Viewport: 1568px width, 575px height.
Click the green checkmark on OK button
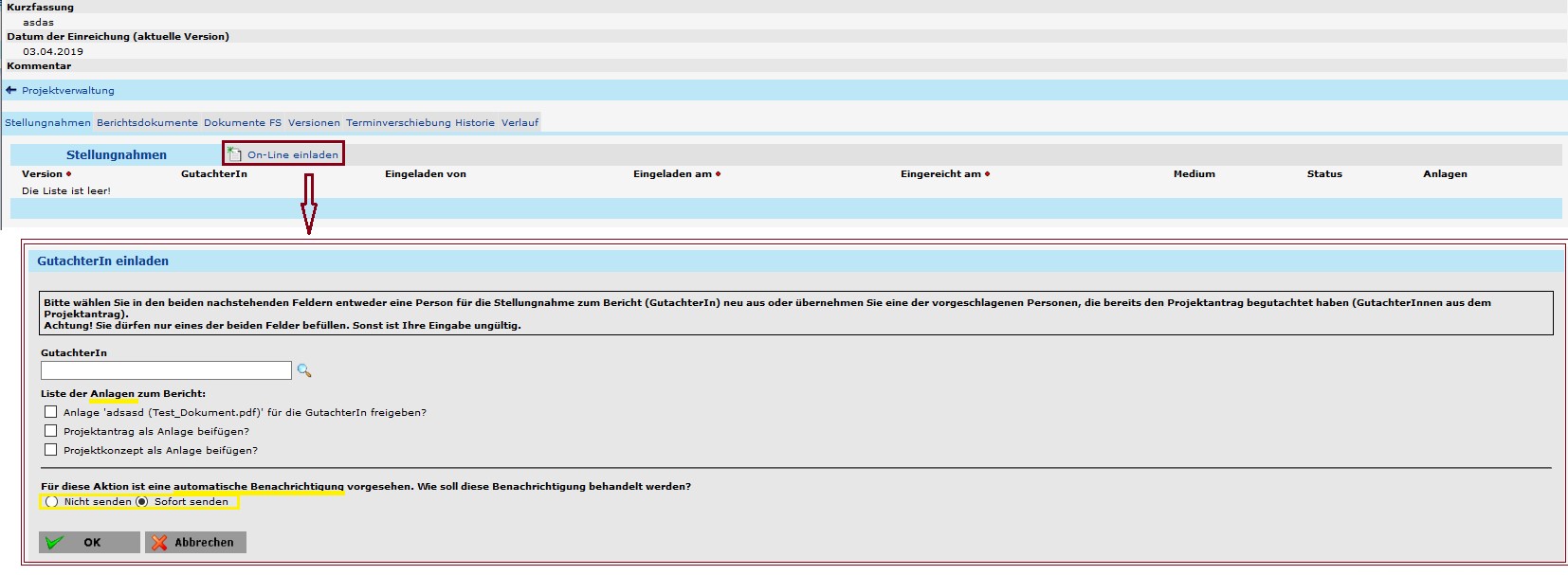pos(55,543)
